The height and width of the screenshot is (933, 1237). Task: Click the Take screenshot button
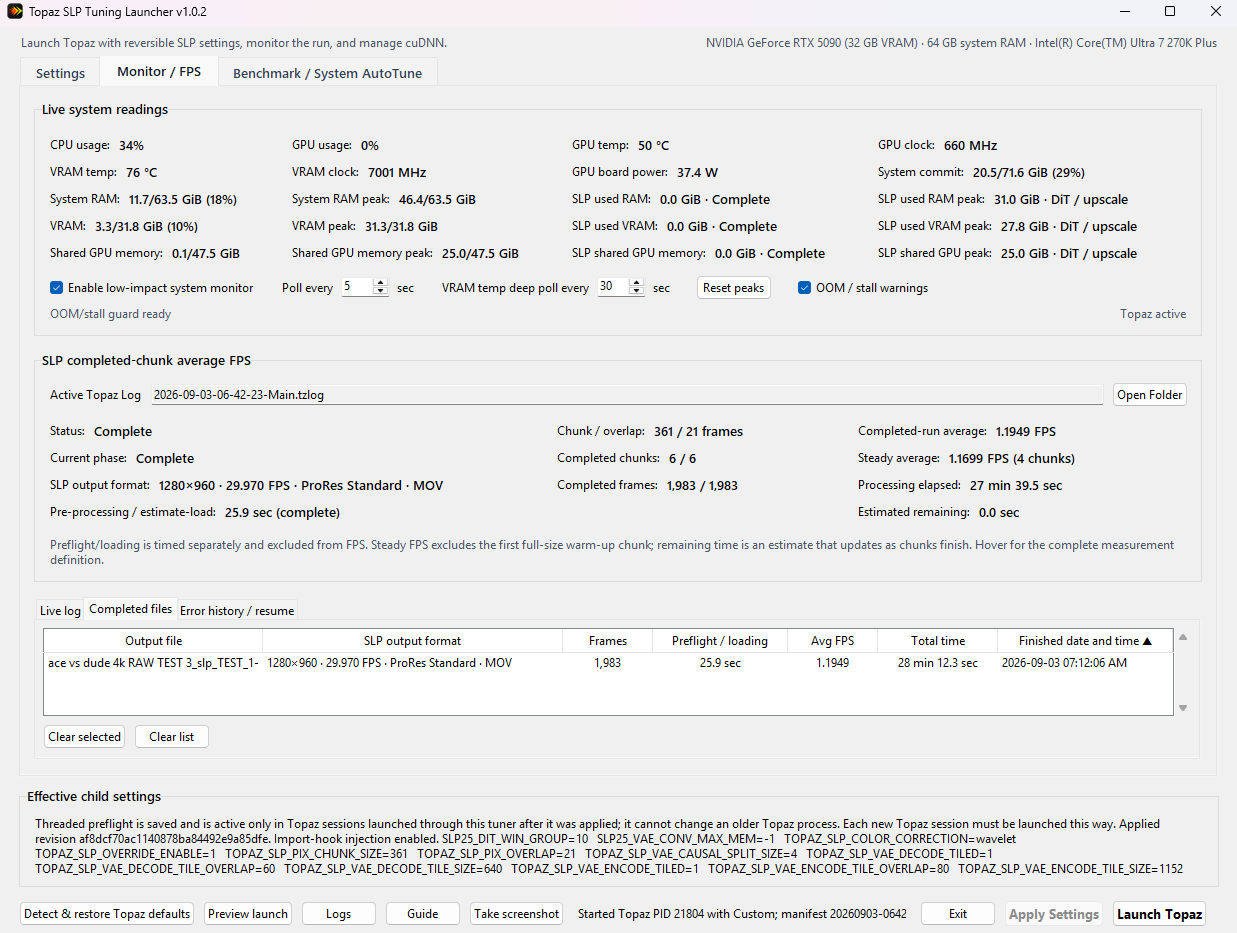[516, 914]
